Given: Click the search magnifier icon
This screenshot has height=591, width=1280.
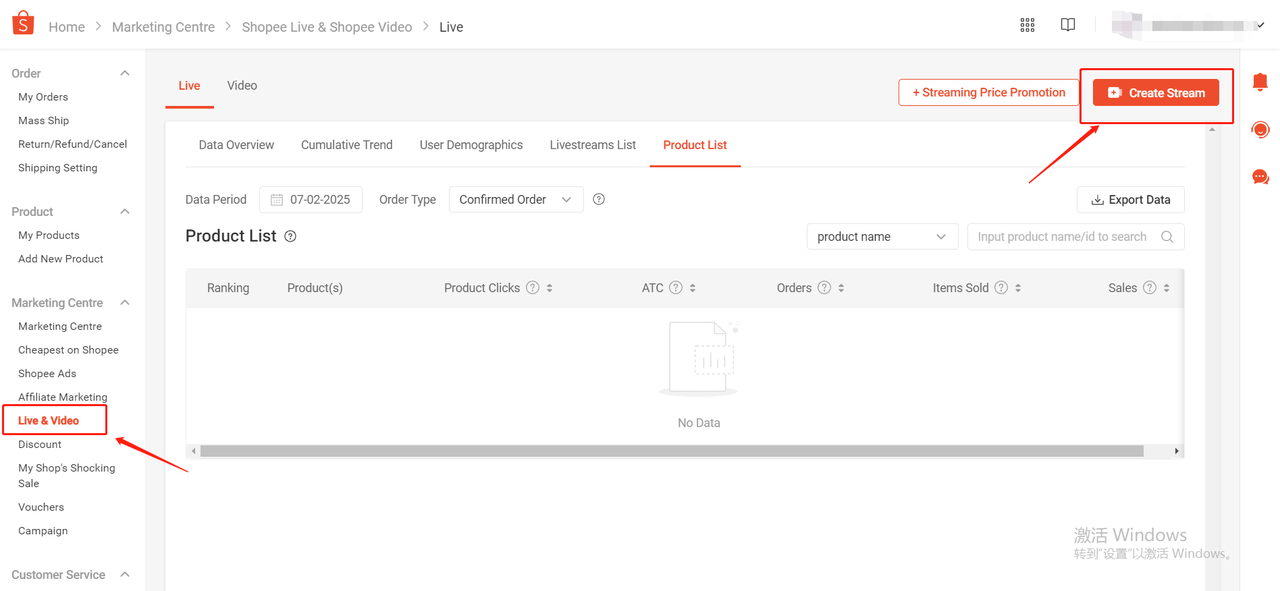Looking at the screenshot, I should 1167,237.
